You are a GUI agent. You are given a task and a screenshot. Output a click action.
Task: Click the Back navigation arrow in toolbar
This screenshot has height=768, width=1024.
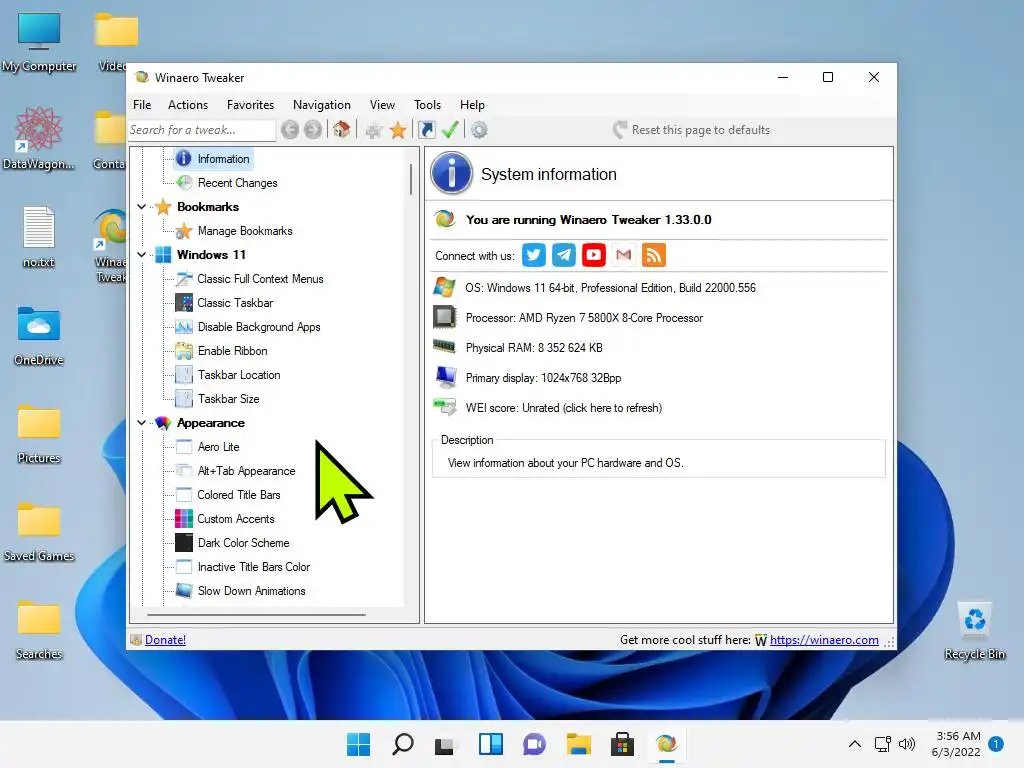coord(290,130)
